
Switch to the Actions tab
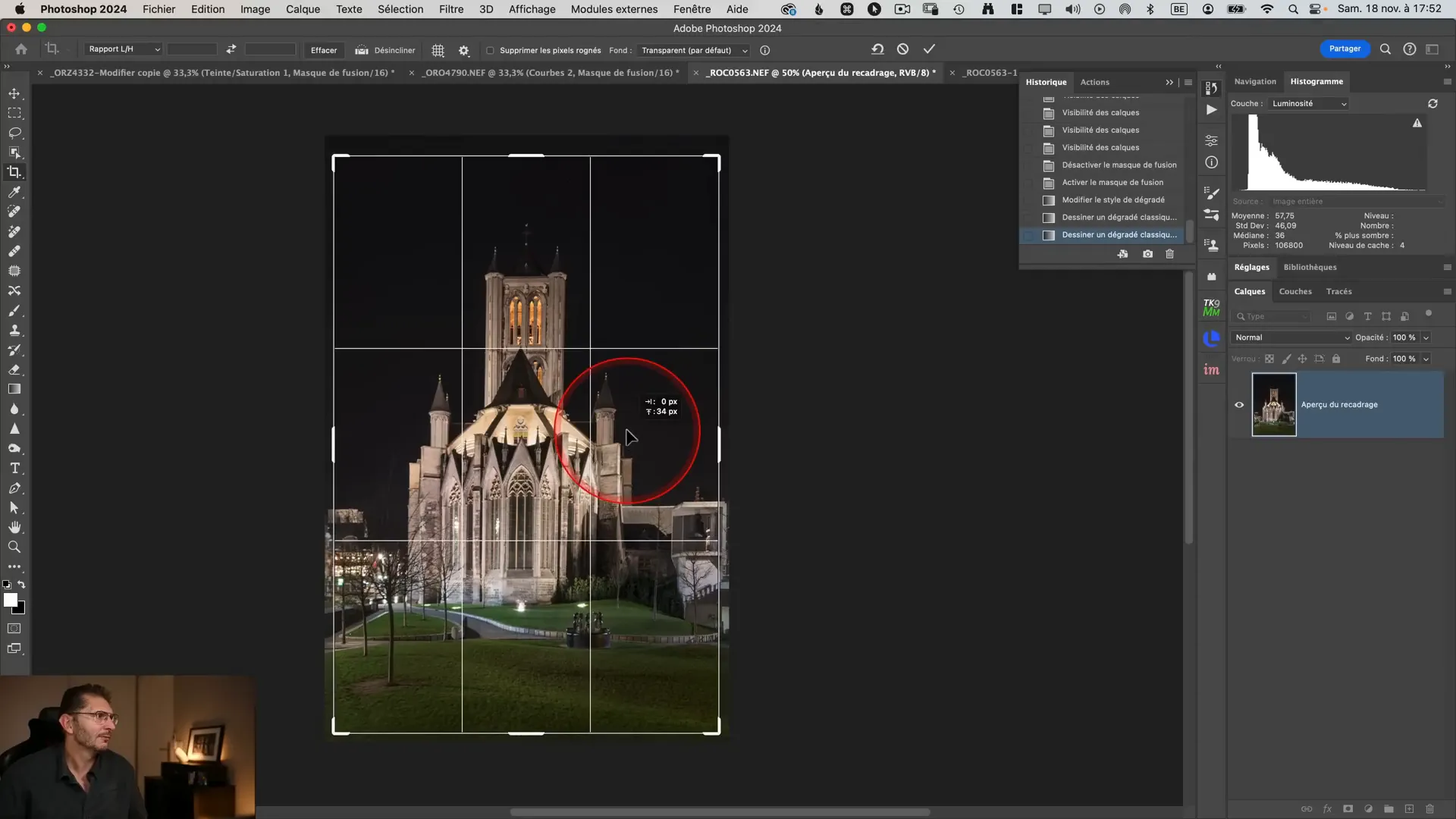coord(1094,82)
